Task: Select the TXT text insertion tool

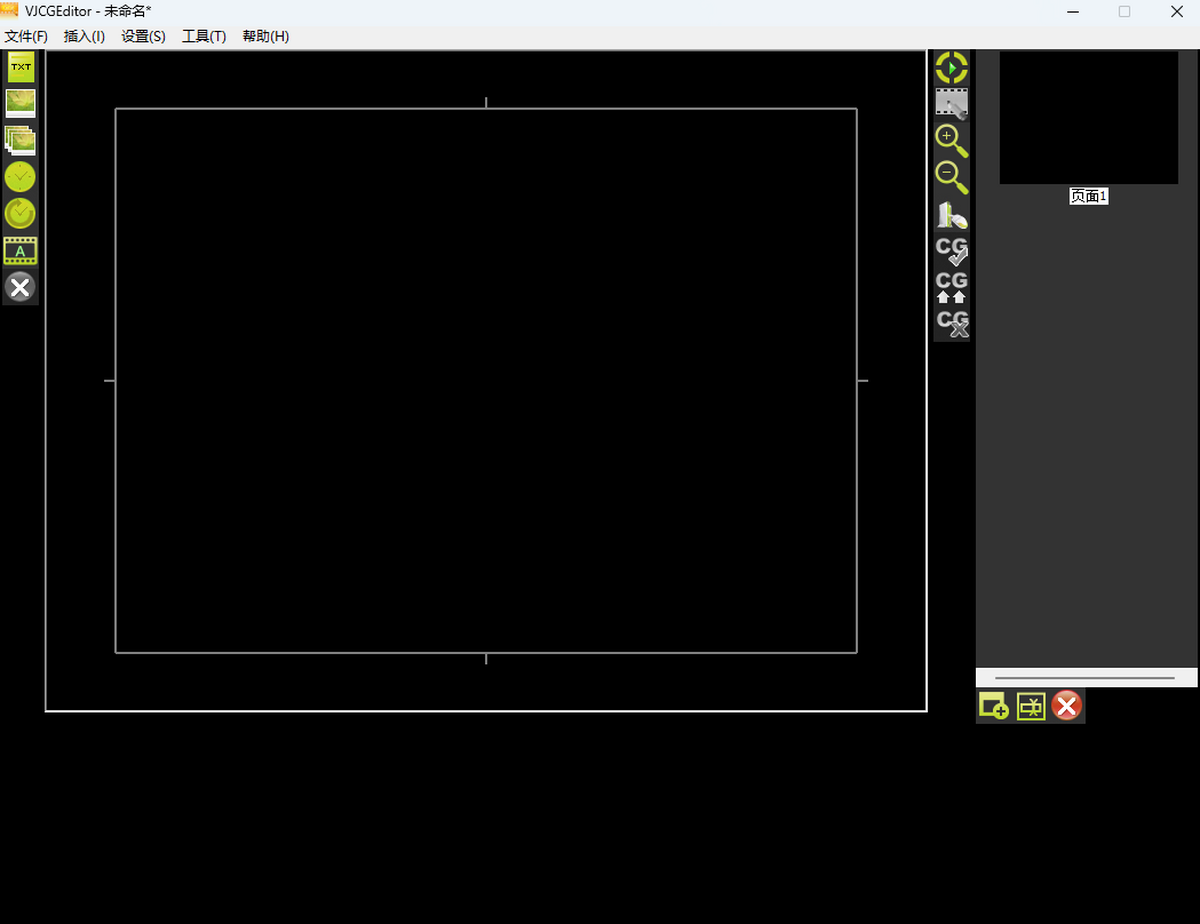Action: point(20,67)
